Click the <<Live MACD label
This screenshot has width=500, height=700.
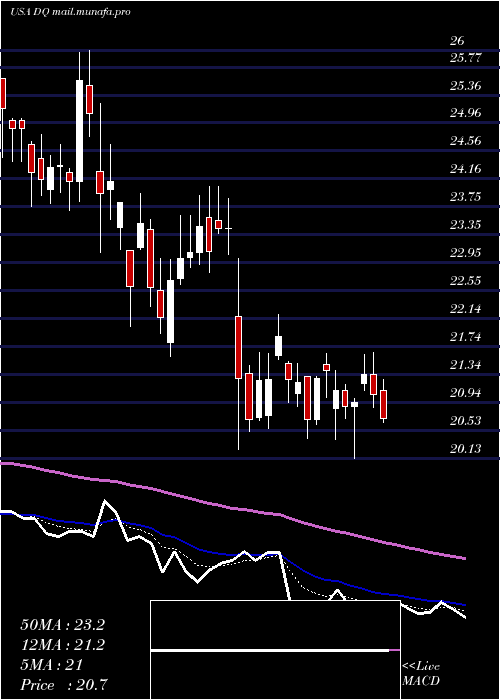point(421,674)
